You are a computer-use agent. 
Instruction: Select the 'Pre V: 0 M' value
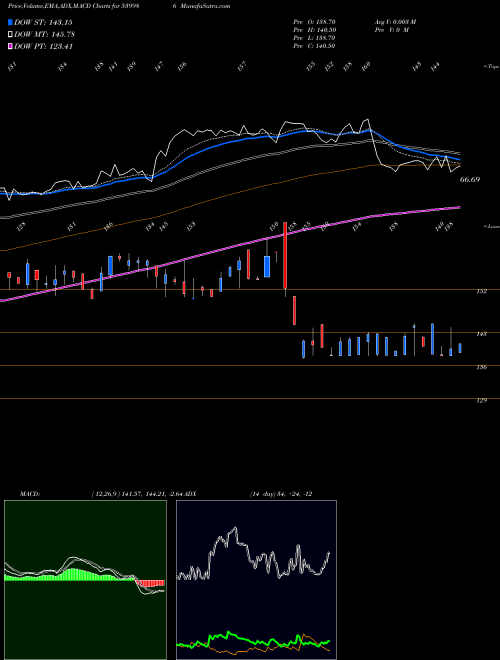391,30
